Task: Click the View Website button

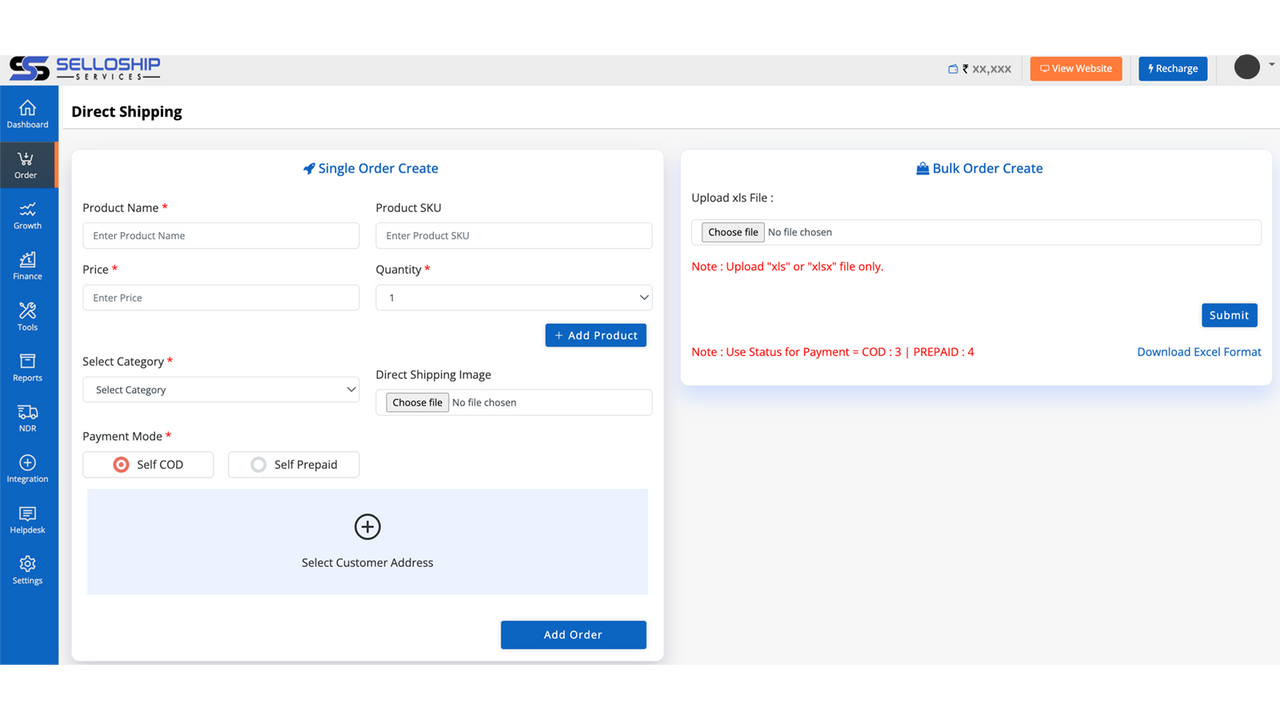Action: (1076, 69)
